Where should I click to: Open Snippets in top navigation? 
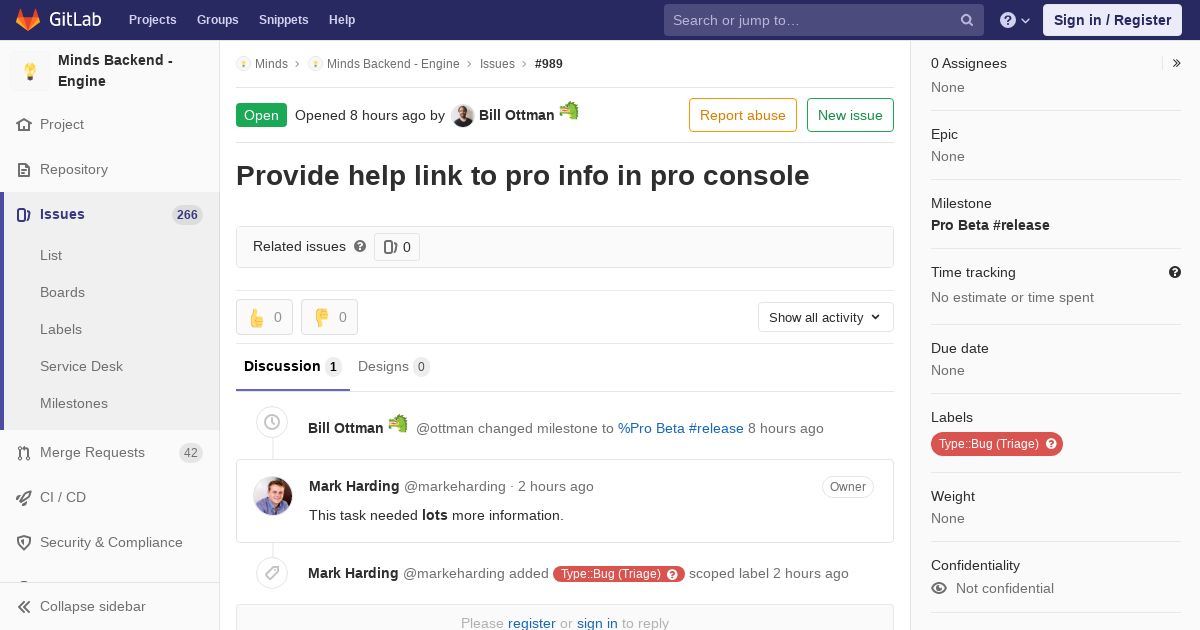[x=284, y=20]
